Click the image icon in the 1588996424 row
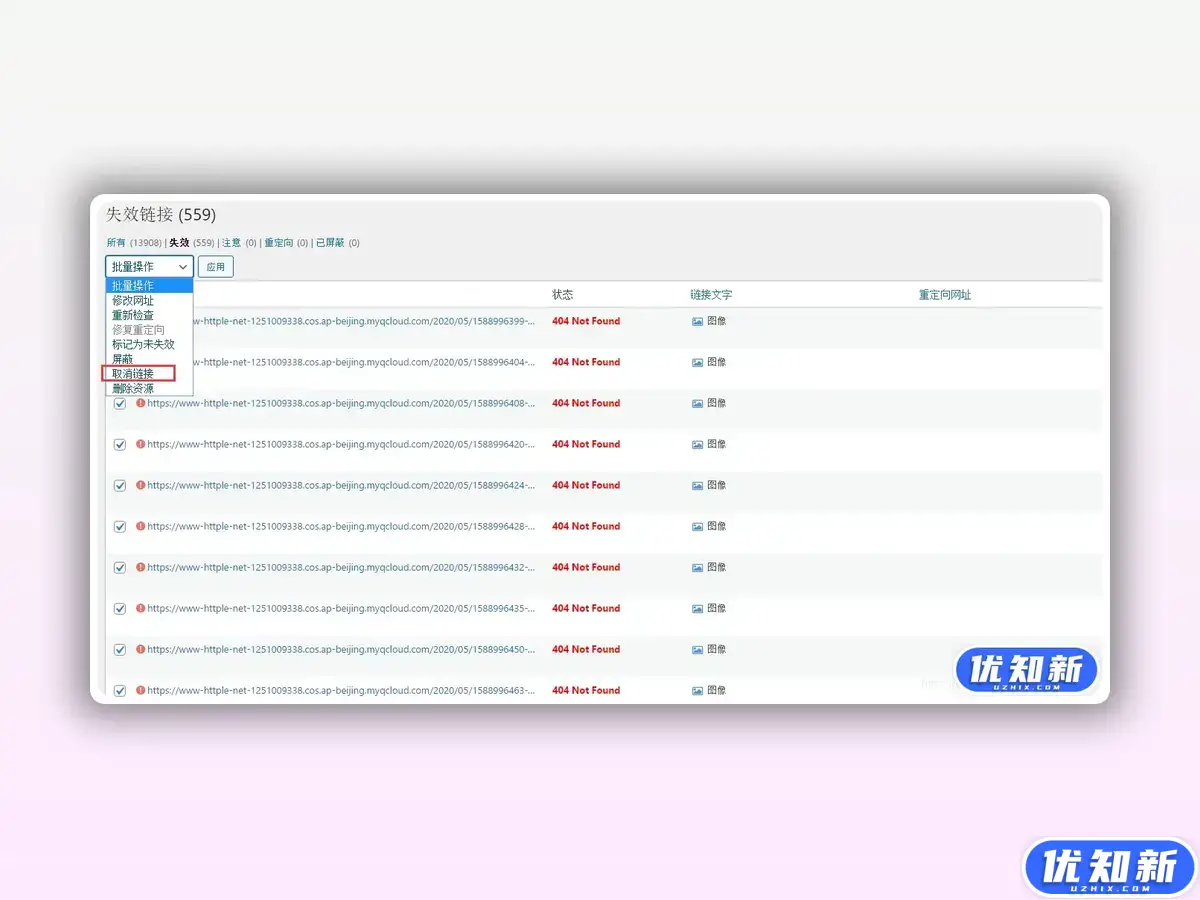 coord(698,486)
